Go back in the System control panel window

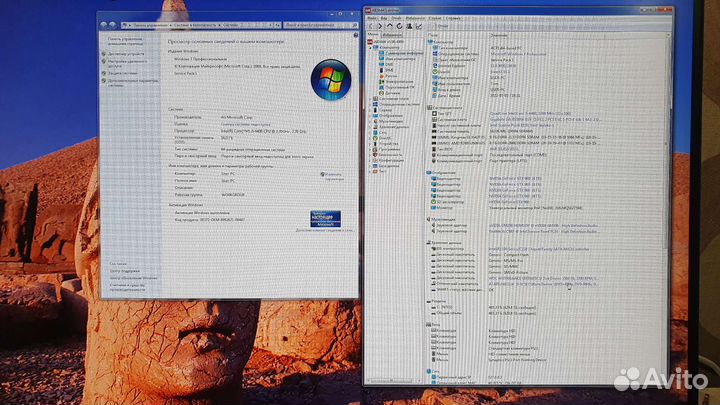[104, 25]
